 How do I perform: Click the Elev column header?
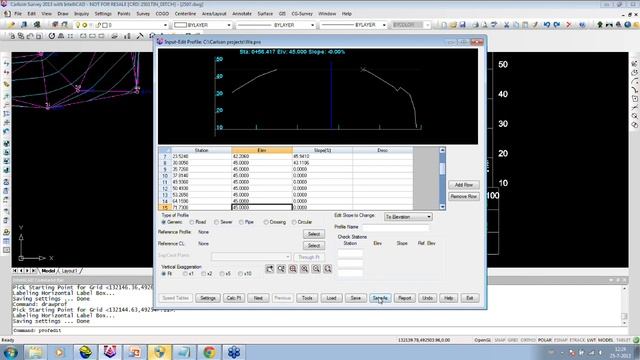pyautogui.click(x=262, y=150)
